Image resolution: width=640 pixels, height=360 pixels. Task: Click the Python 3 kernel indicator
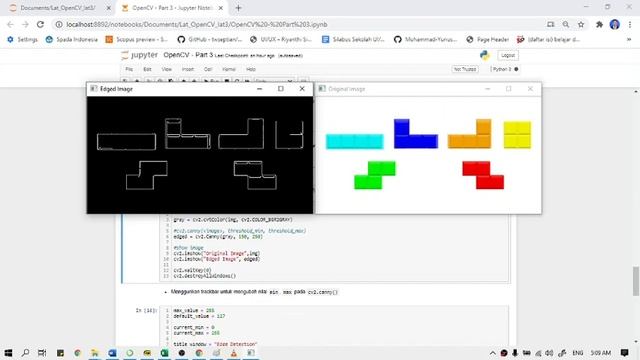click(504, 69)
